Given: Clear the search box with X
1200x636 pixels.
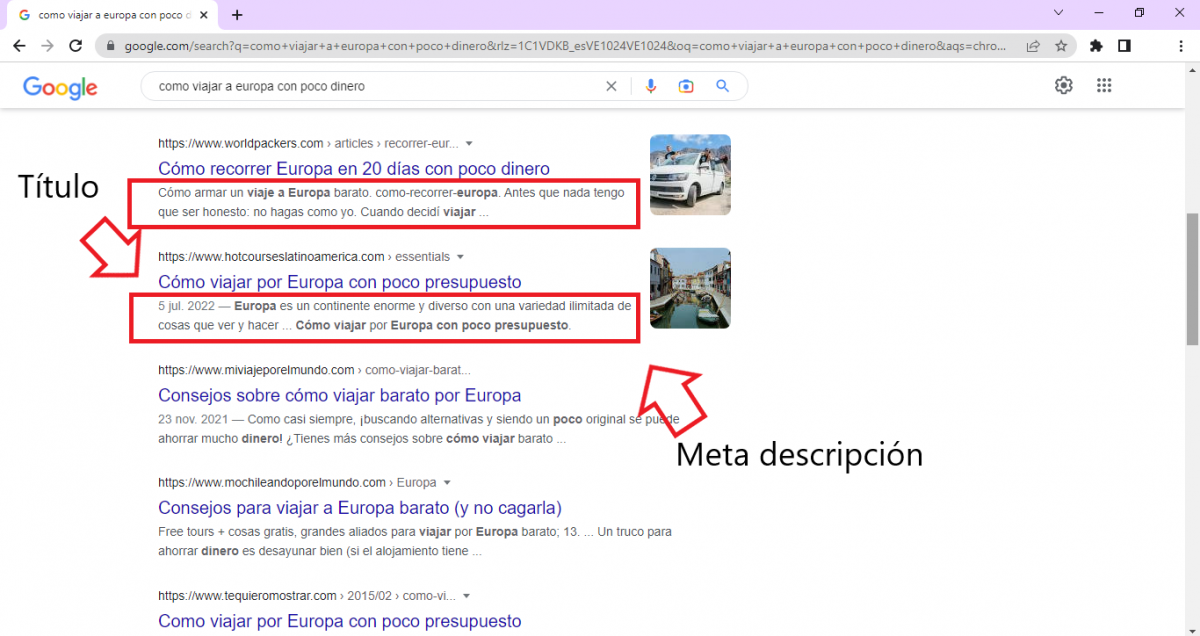Looking at the screenshot, I should point(611,86).
